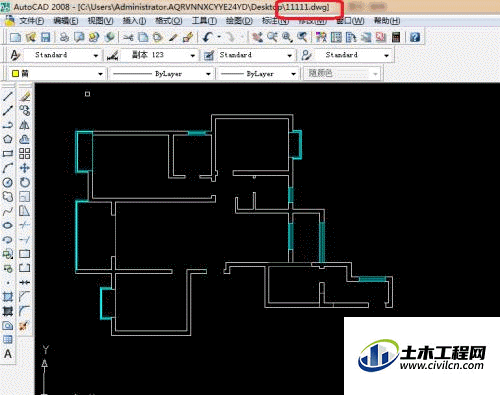Select the Stretch tool

tap(24, 211)
